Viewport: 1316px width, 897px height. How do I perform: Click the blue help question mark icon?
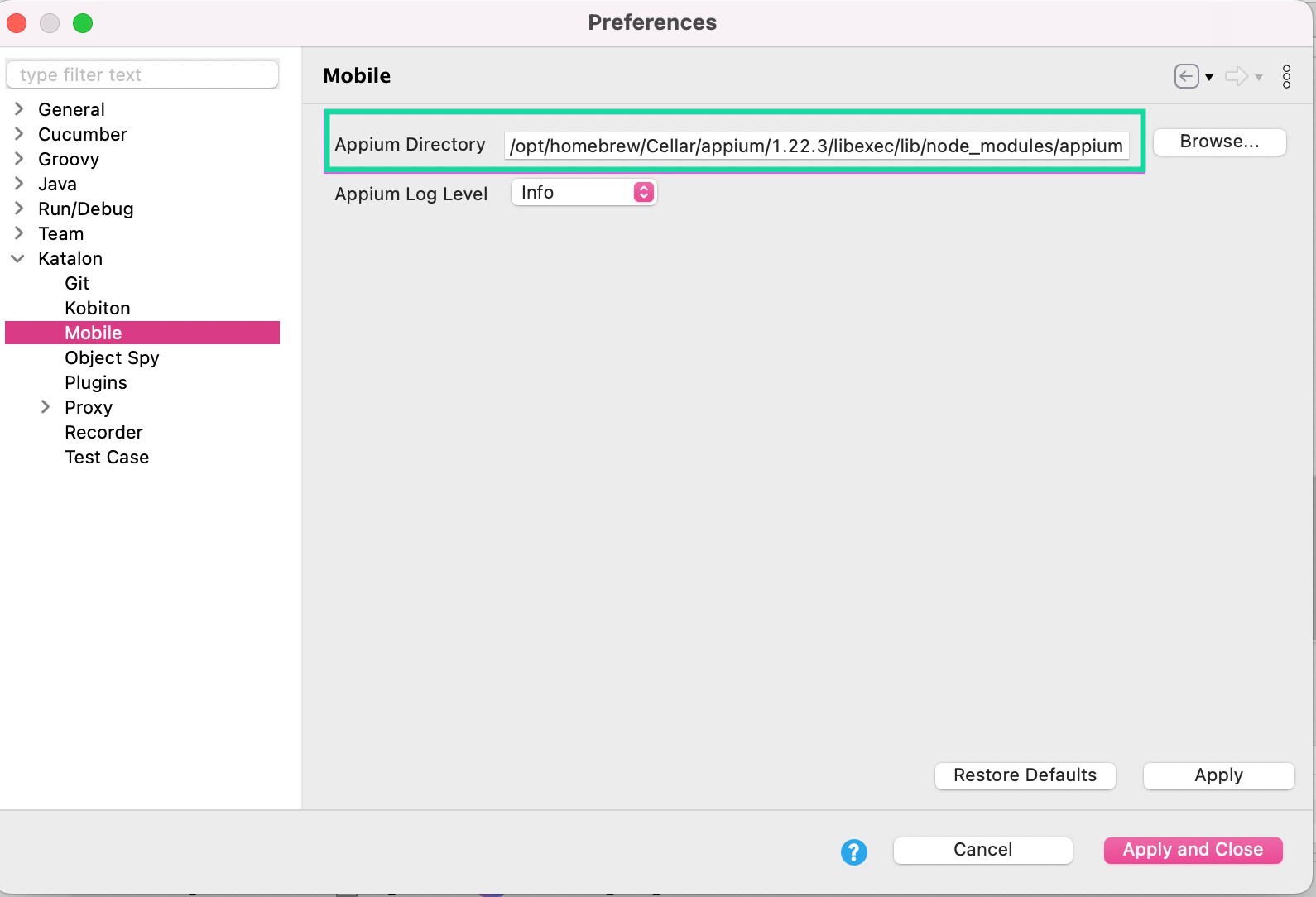[853, 851]
